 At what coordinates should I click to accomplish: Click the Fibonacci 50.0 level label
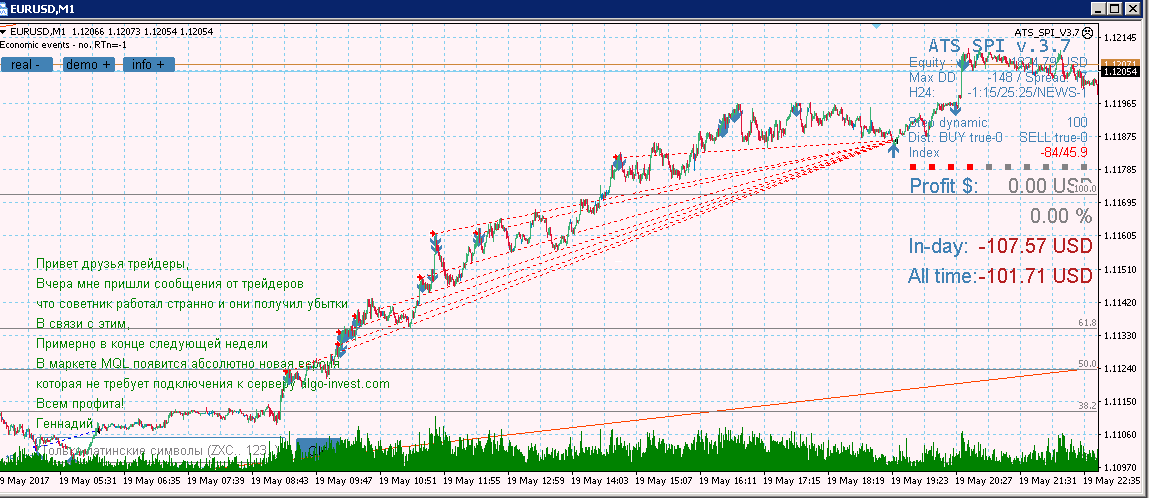coord(1088,364)
